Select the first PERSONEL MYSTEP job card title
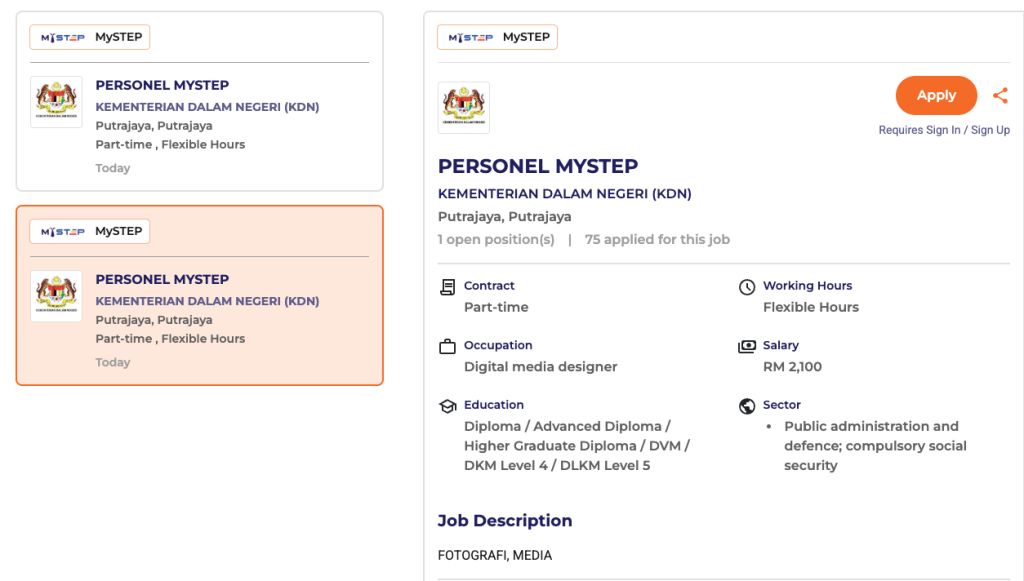Screen dimensions: 1024x581 coord(162,86)
